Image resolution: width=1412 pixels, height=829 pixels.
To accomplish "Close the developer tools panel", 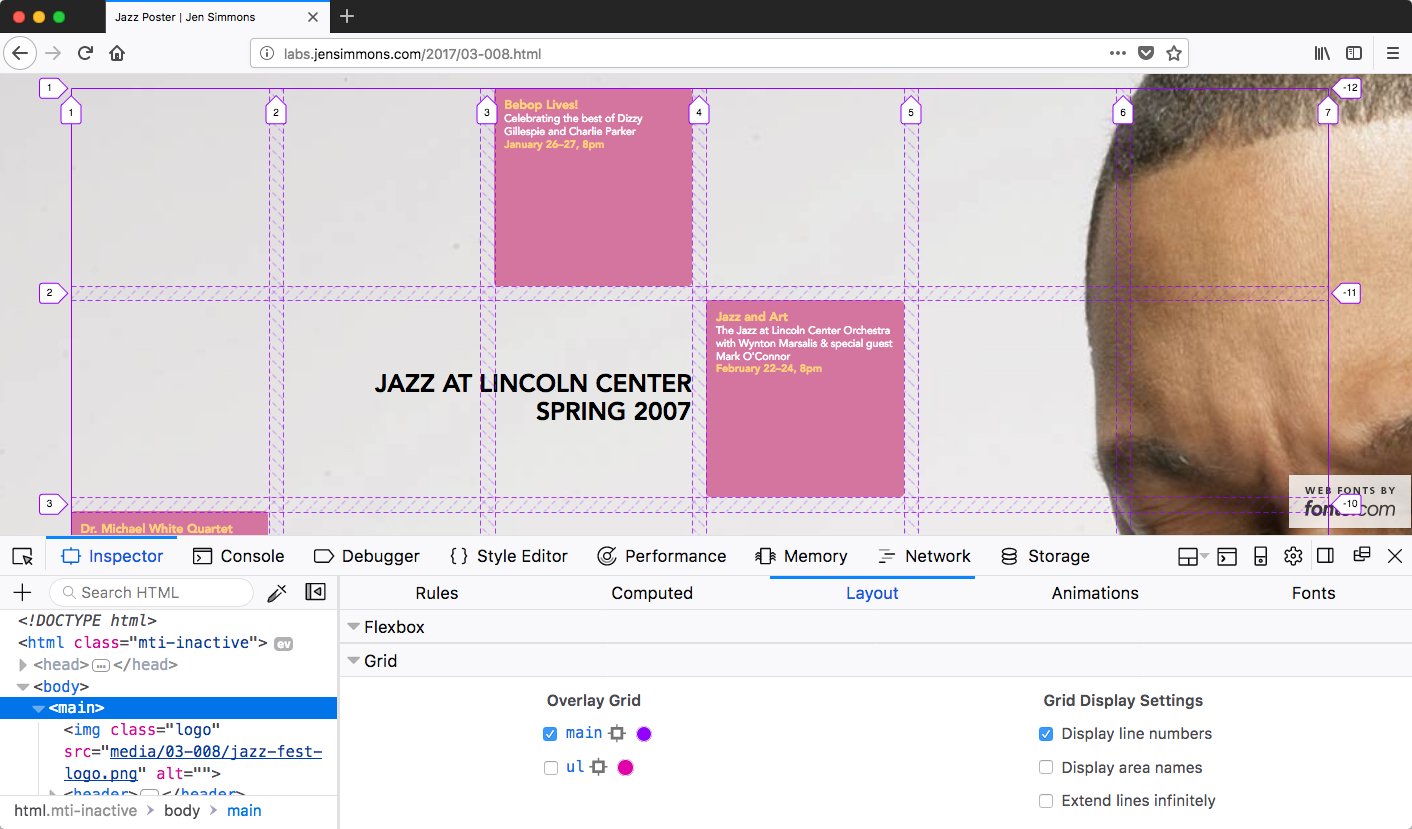I will 1395,556.
